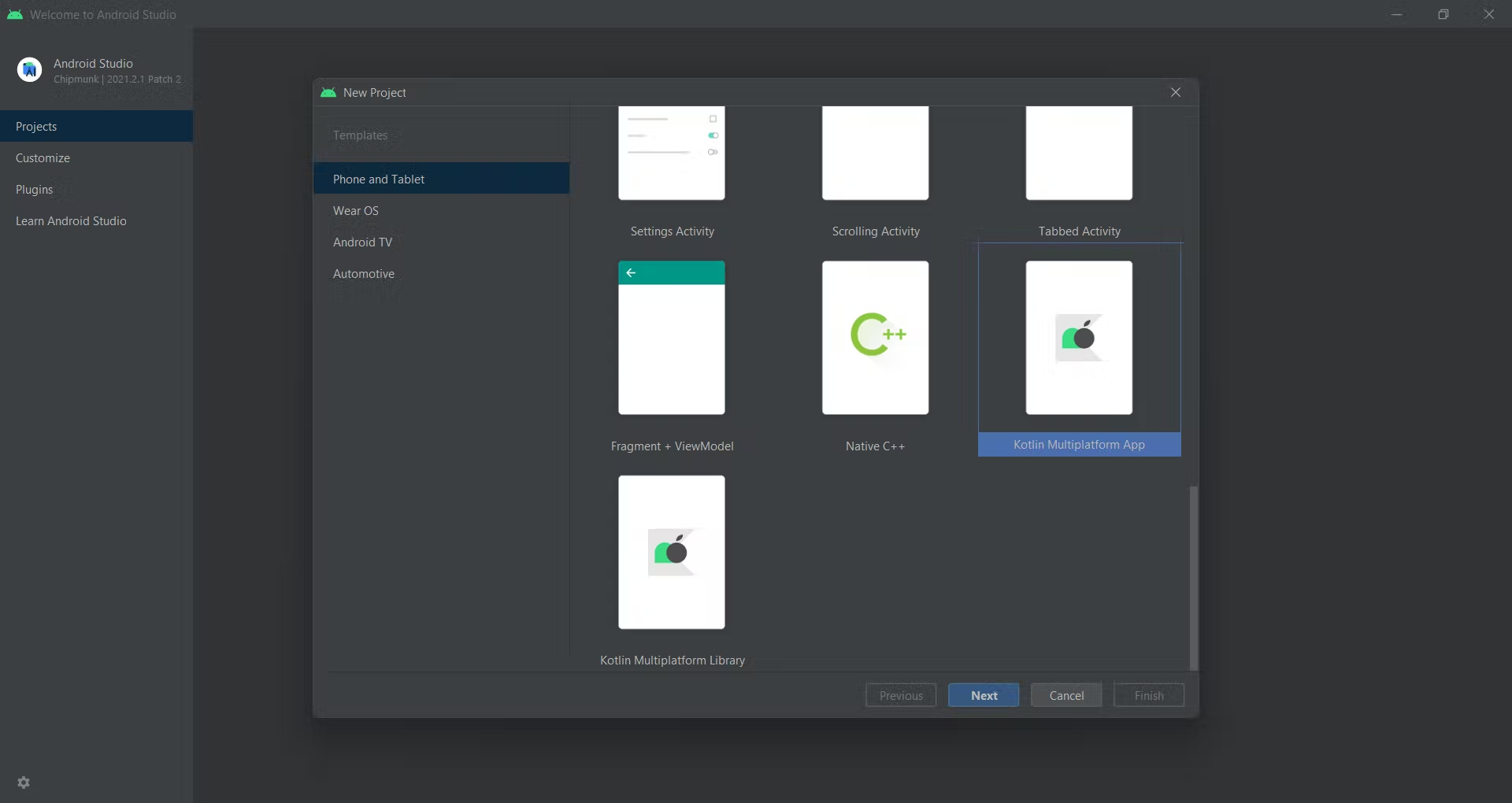The image size is (1512, 803).
Task: Click the Android-Apple logo in Kotlin Multiplatform Library preview
Action: tap(672, 552)
